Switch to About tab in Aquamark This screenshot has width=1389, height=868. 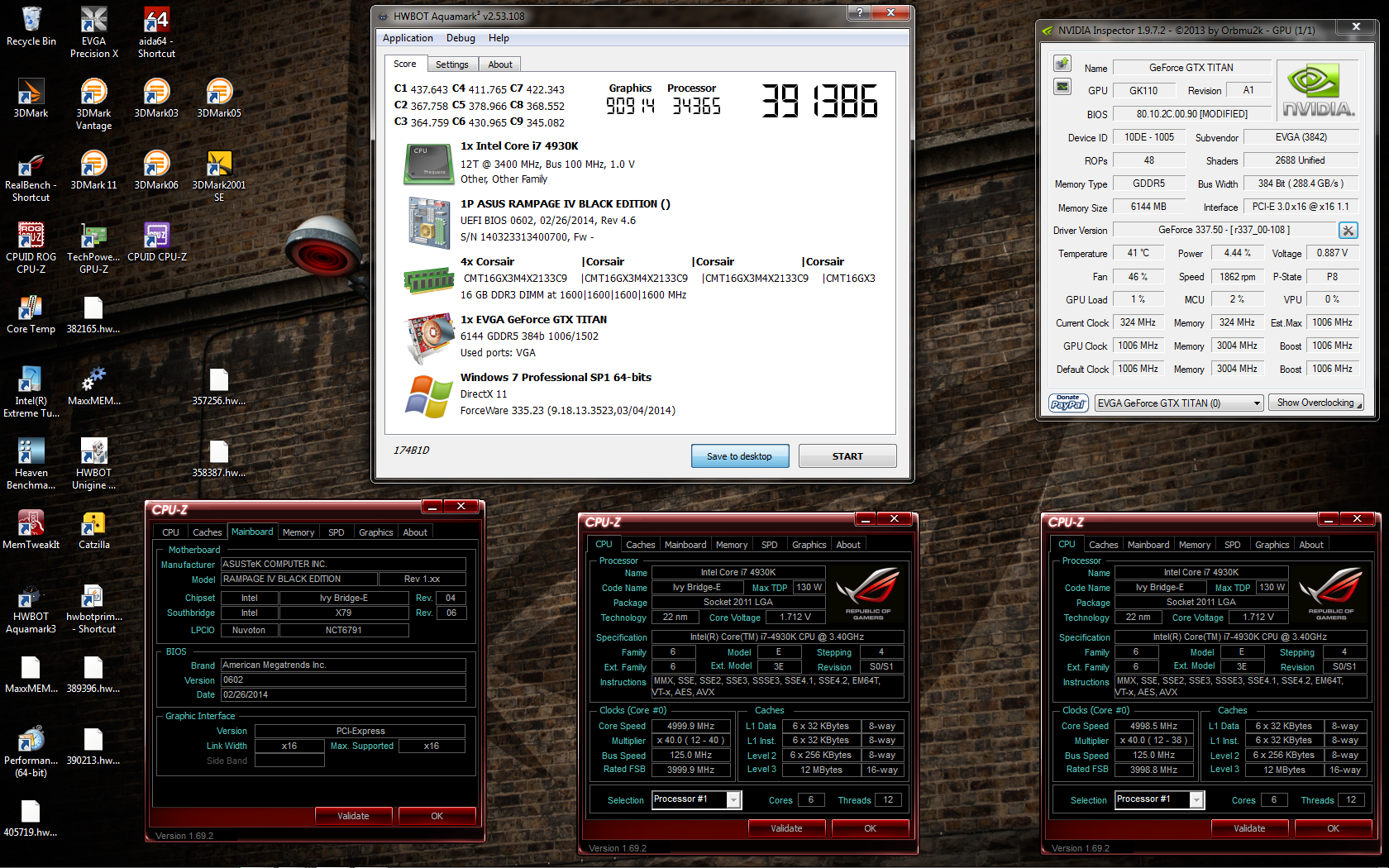(x=500, y=64)
